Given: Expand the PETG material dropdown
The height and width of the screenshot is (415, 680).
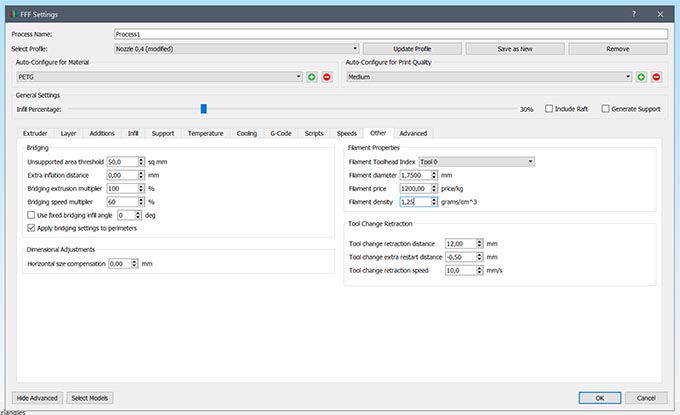Looking at the screenshot, I should [x=157, y=76].
